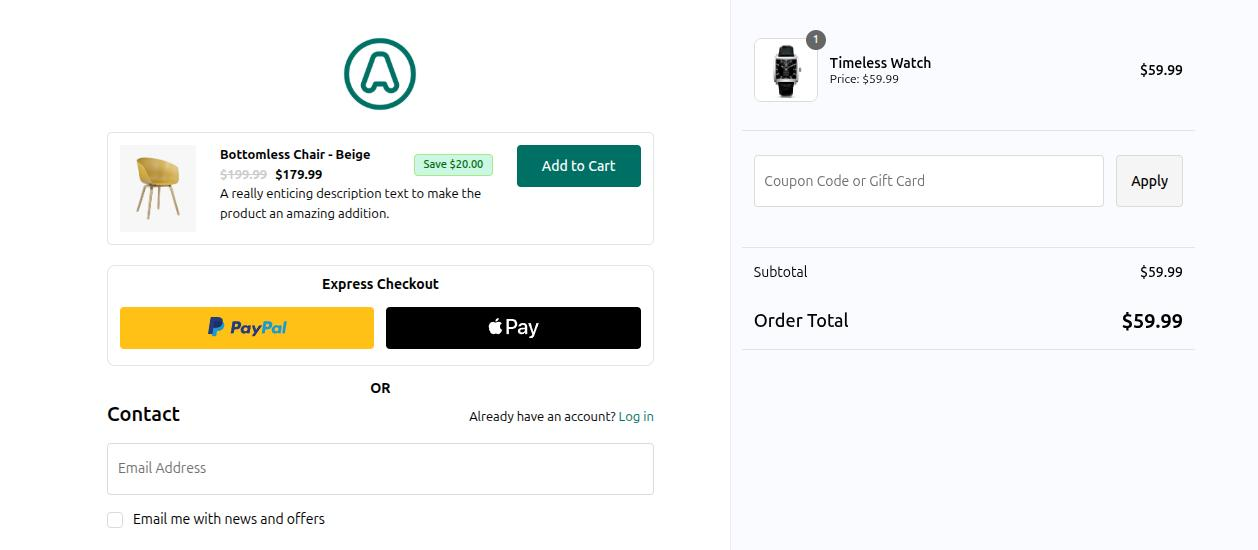Click the crossed-out $199.99 original price
This screenshot has height=550, width=1258.
[x=243, y=175]
